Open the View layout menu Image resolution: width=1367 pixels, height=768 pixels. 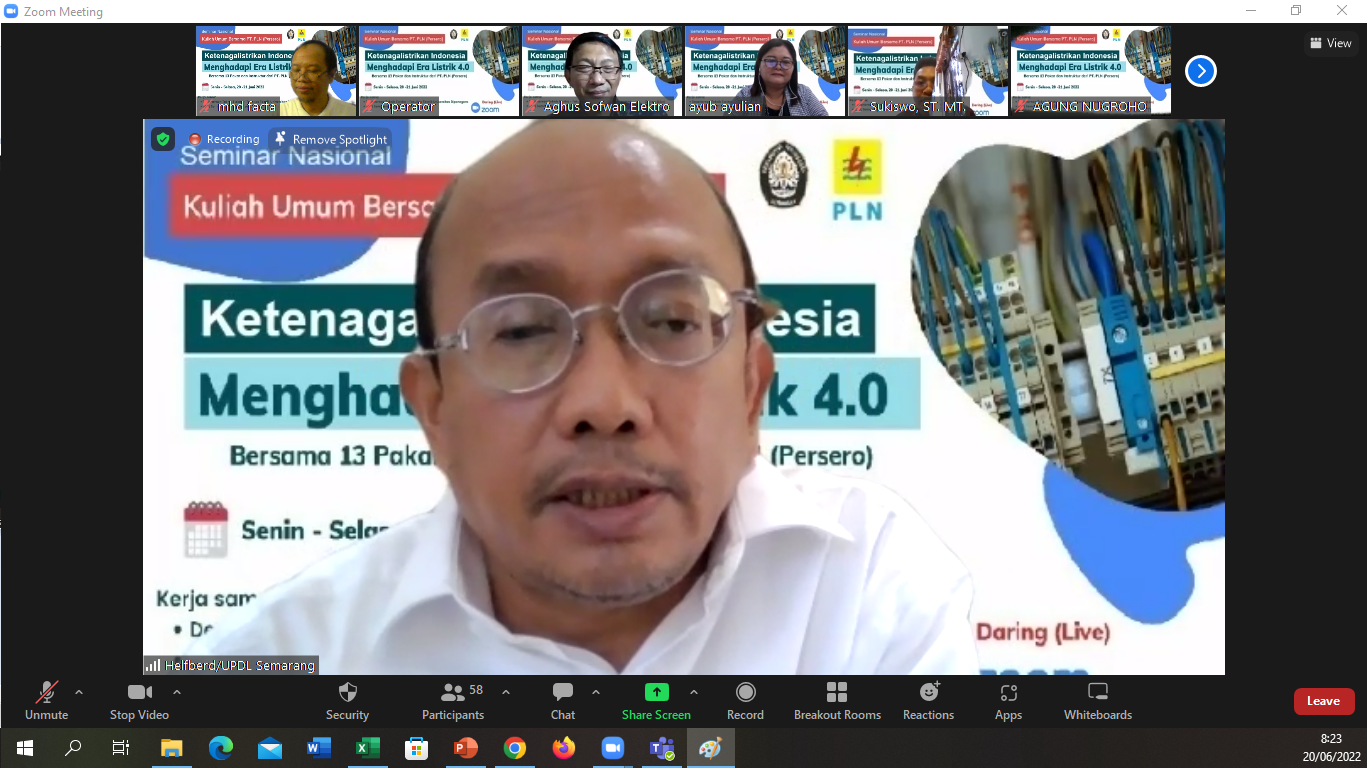tap(1330, 43)
